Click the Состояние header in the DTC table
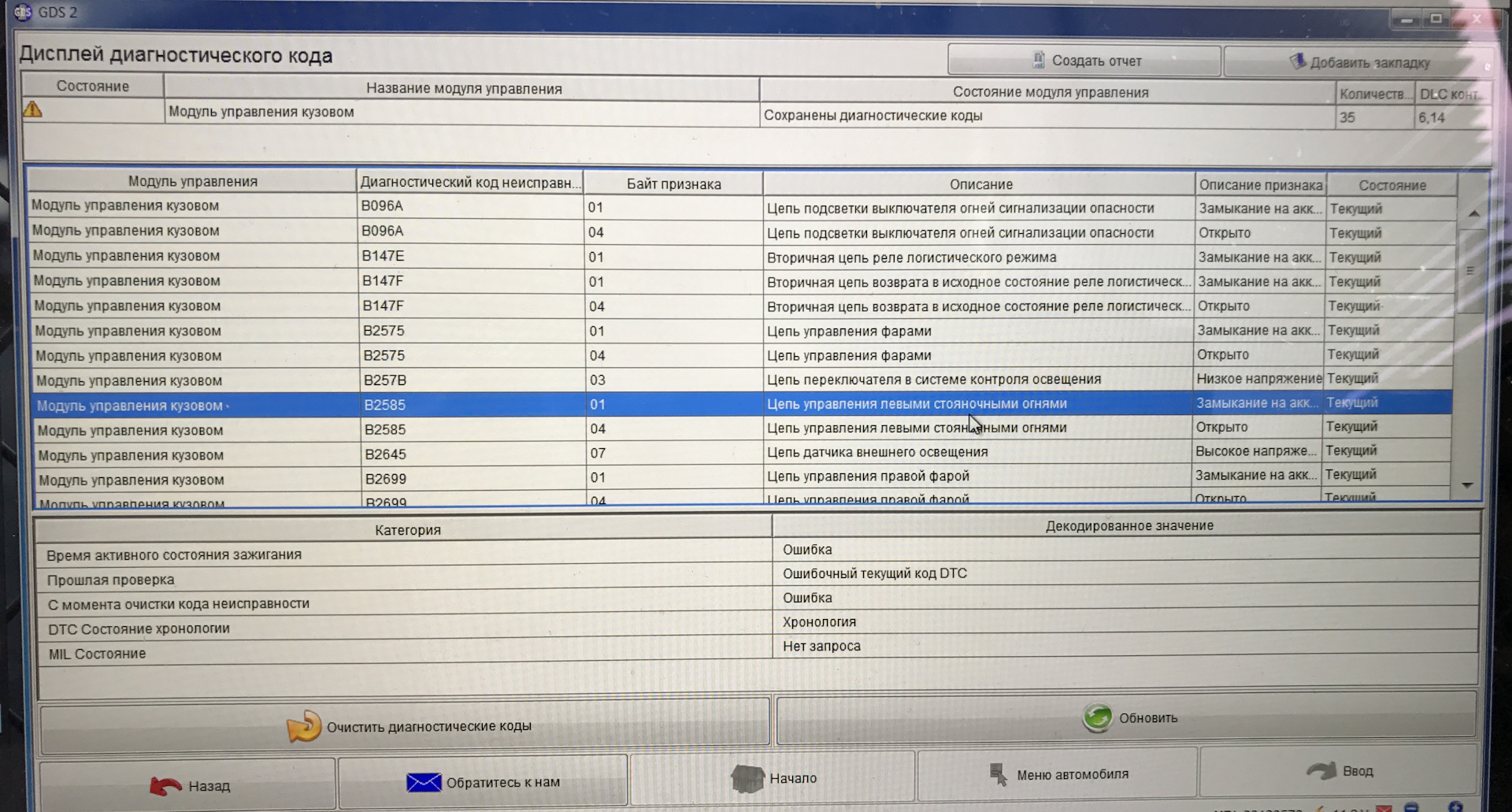Image resolution: width=1512 pixels, height=812 pixels. 1392,185
